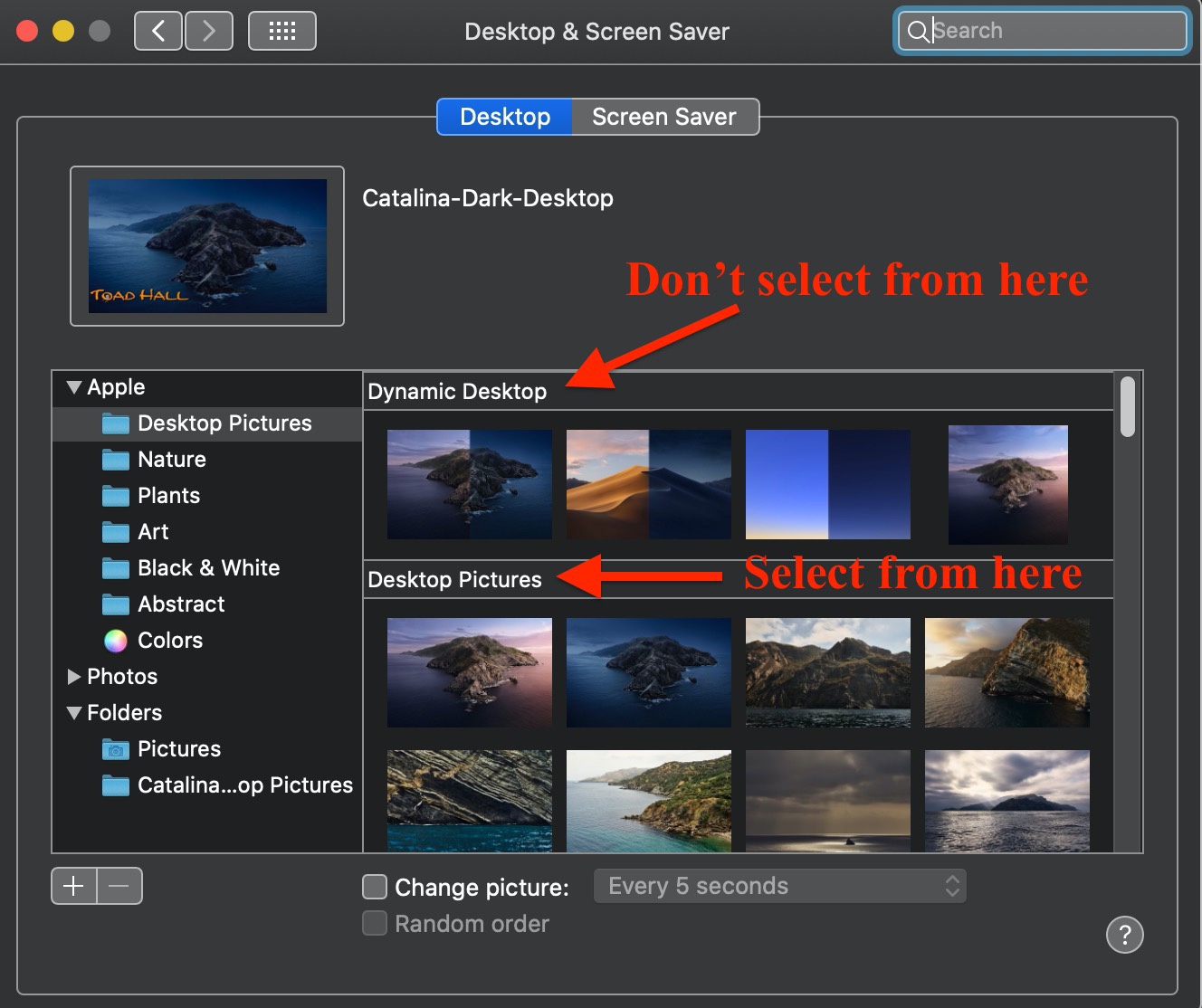Collapse the Apple section disclosure triangle
The width and height of the screenshot is (1202, 1008).
click(x=73, y=386)
